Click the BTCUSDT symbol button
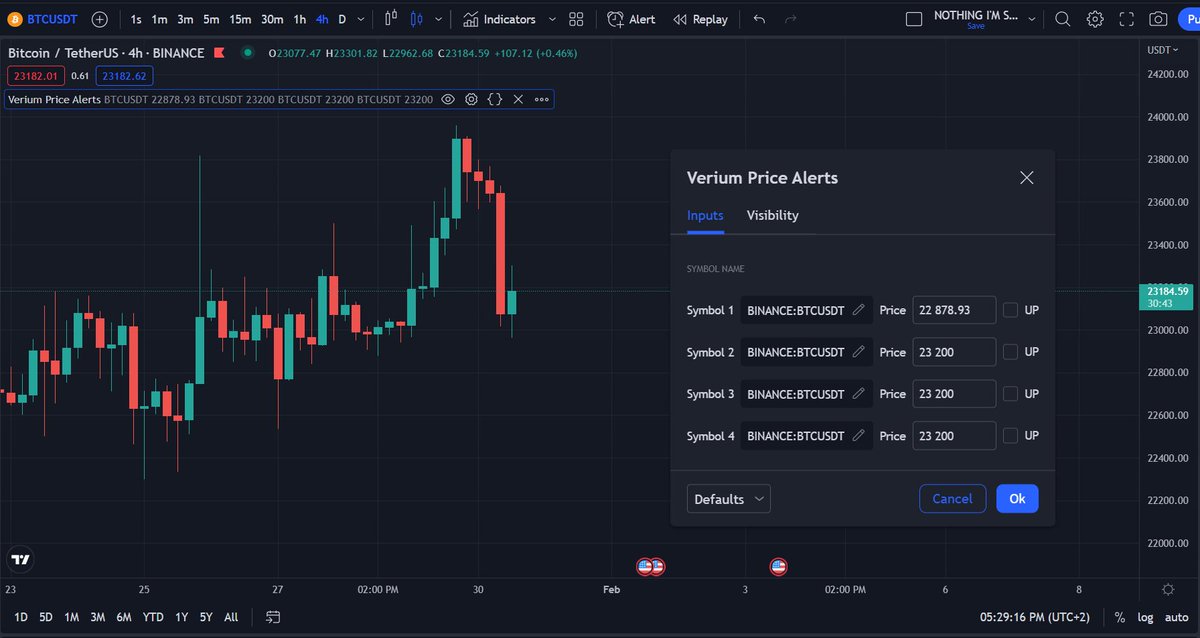The image size is (1200, 638). [x=43, y=19]
